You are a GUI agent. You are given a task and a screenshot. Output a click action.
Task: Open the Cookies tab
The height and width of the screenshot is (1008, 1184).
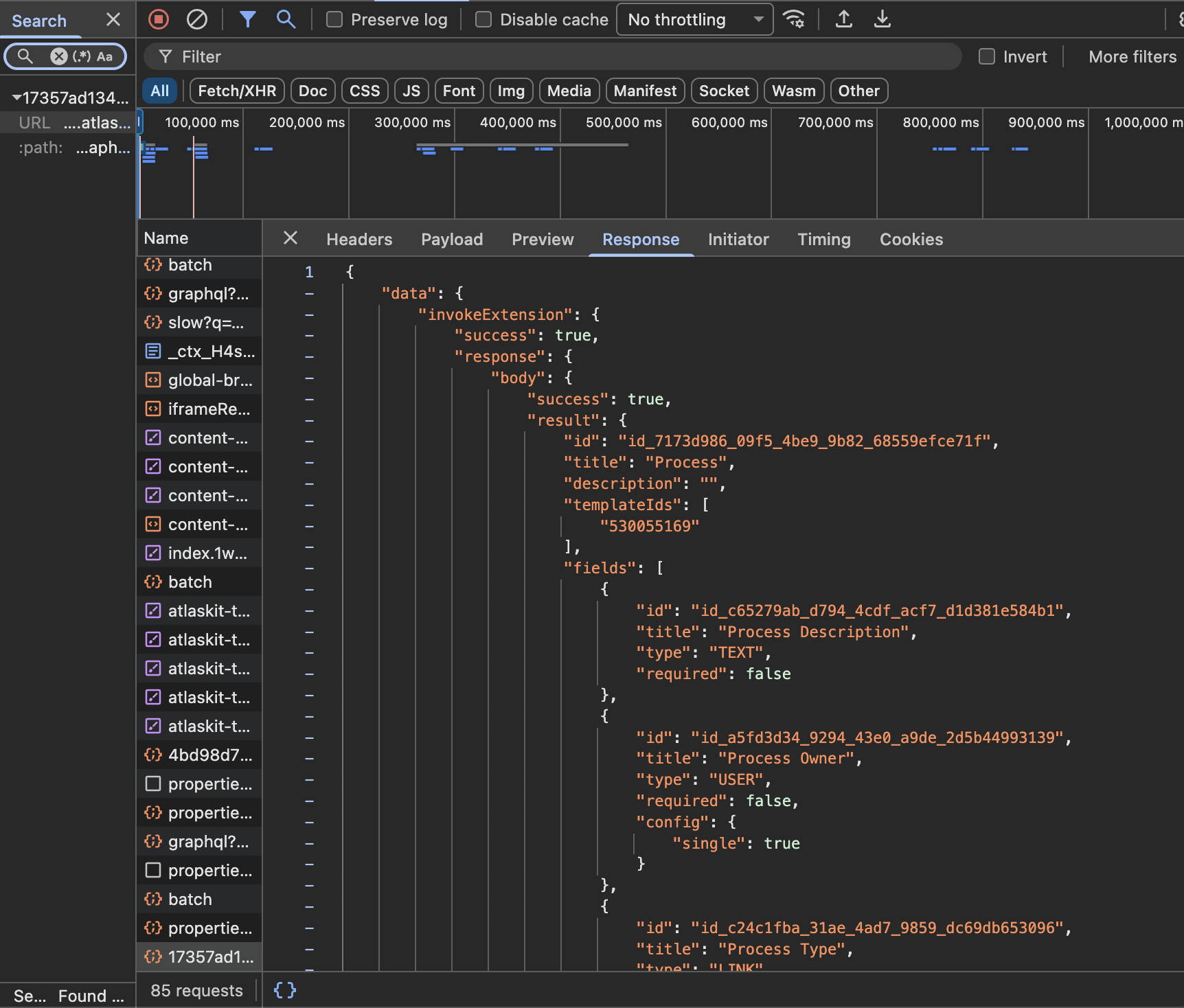[911, 239]
